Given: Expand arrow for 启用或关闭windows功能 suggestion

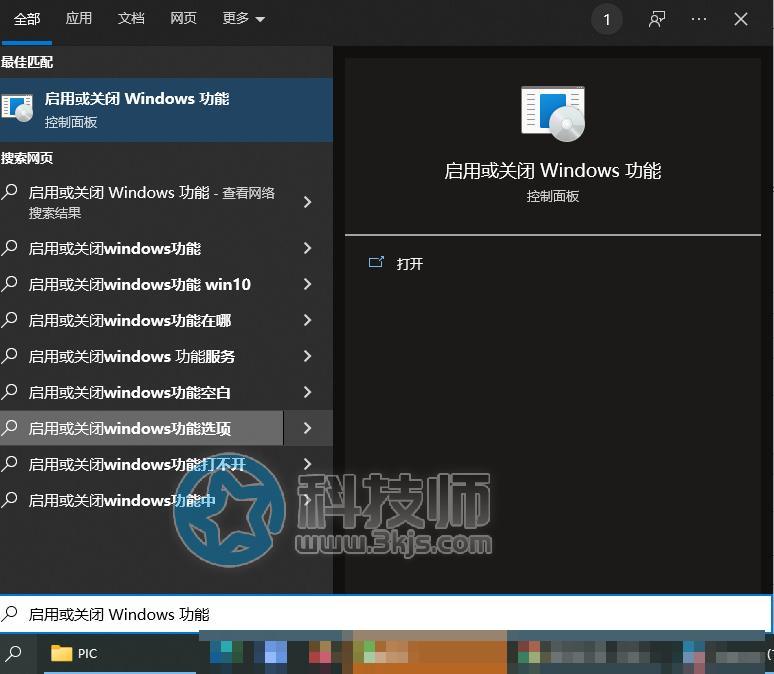Looking at the screenshot, I should [x=308, y=248].
